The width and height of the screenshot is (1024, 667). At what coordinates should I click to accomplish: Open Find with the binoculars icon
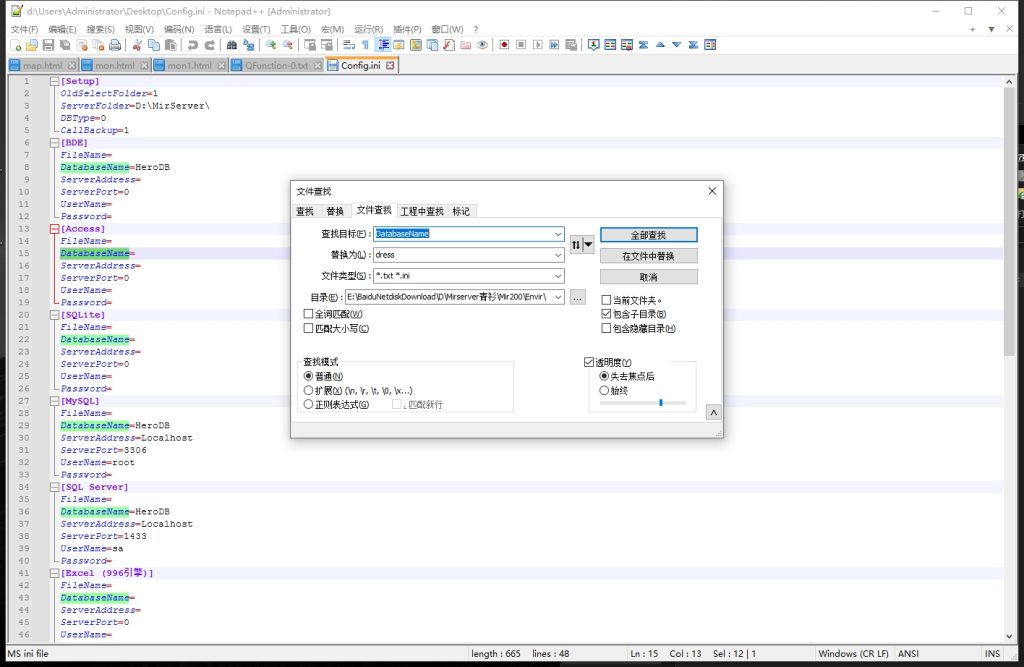click(232, 45)
